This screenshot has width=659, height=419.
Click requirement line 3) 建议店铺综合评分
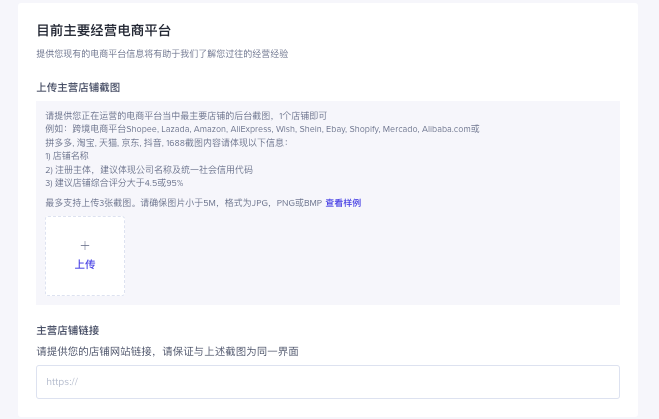pos(114,183)
